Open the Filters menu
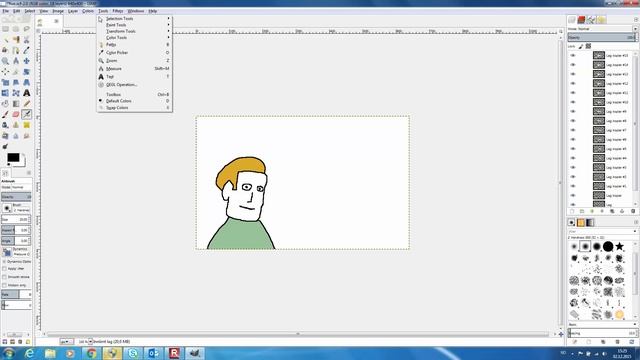Screen dimensions: 640x360 coord(118,11)
